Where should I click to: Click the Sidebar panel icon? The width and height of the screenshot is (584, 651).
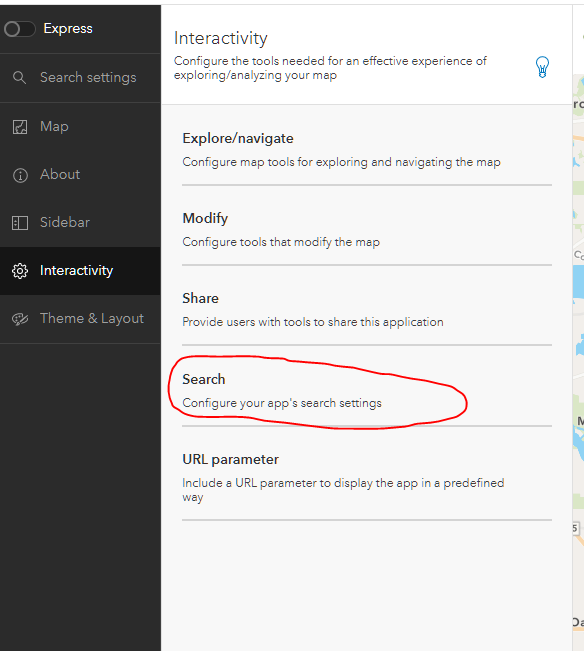point(20,223)
